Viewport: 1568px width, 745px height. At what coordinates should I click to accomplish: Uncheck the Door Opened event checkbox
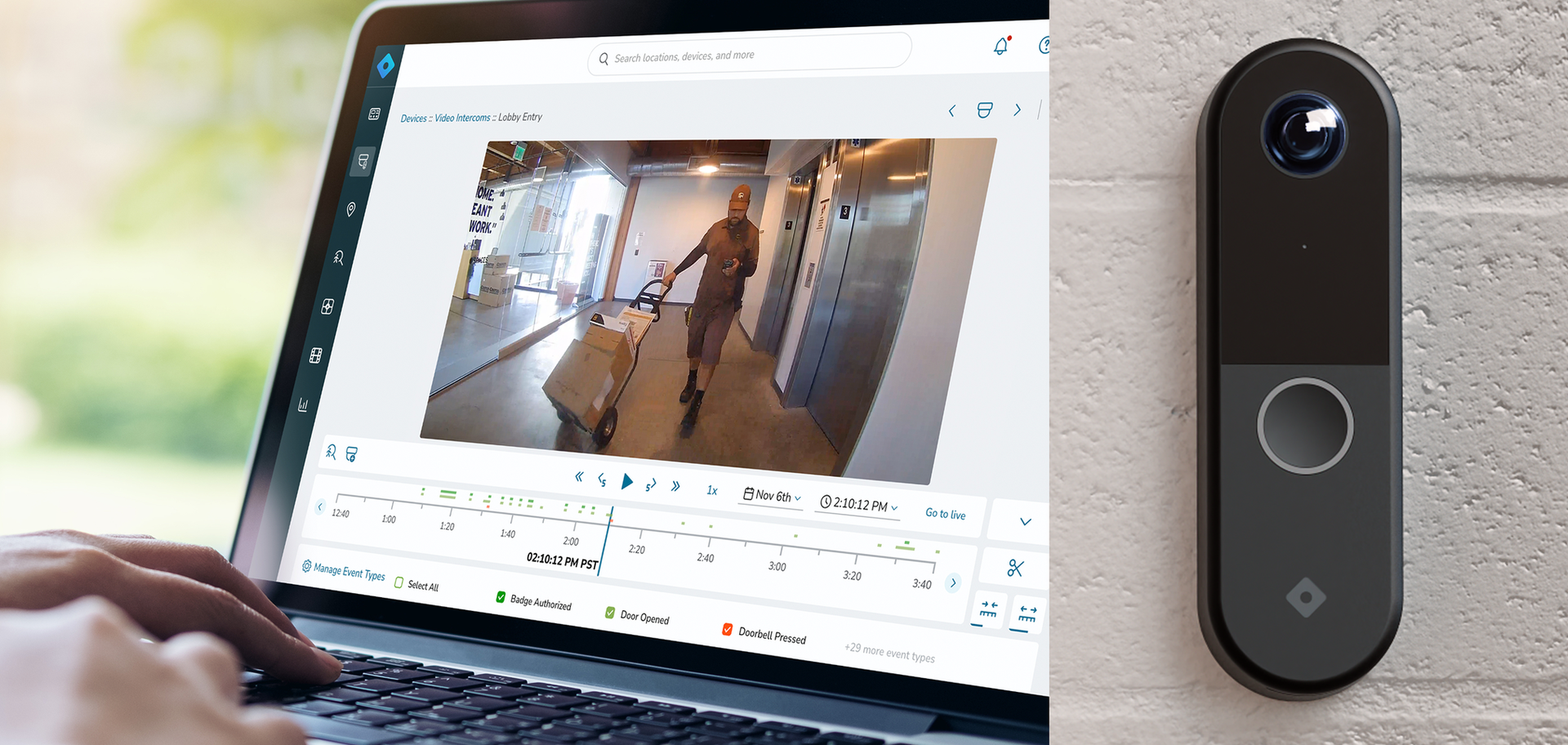coord(610,613)
